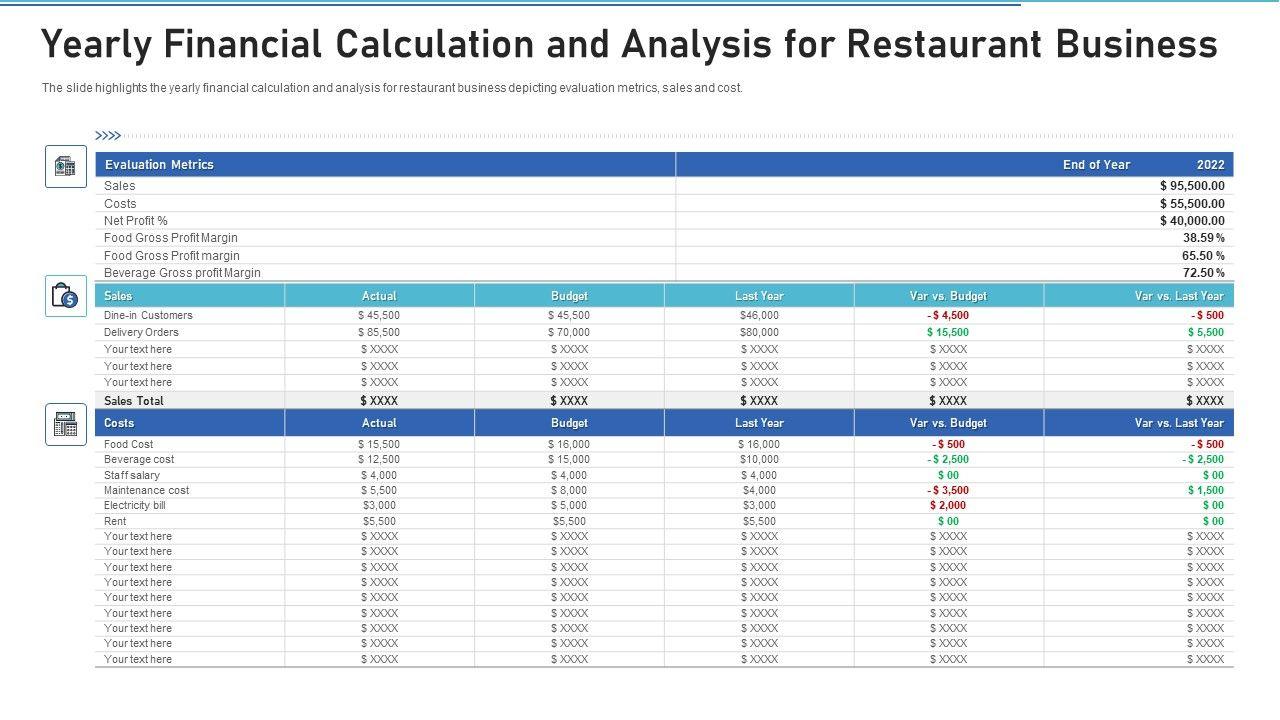Click the green $ 15,500 variance value
The width and height of the screenshot is (1280, 720).
[x=948, y=332]
